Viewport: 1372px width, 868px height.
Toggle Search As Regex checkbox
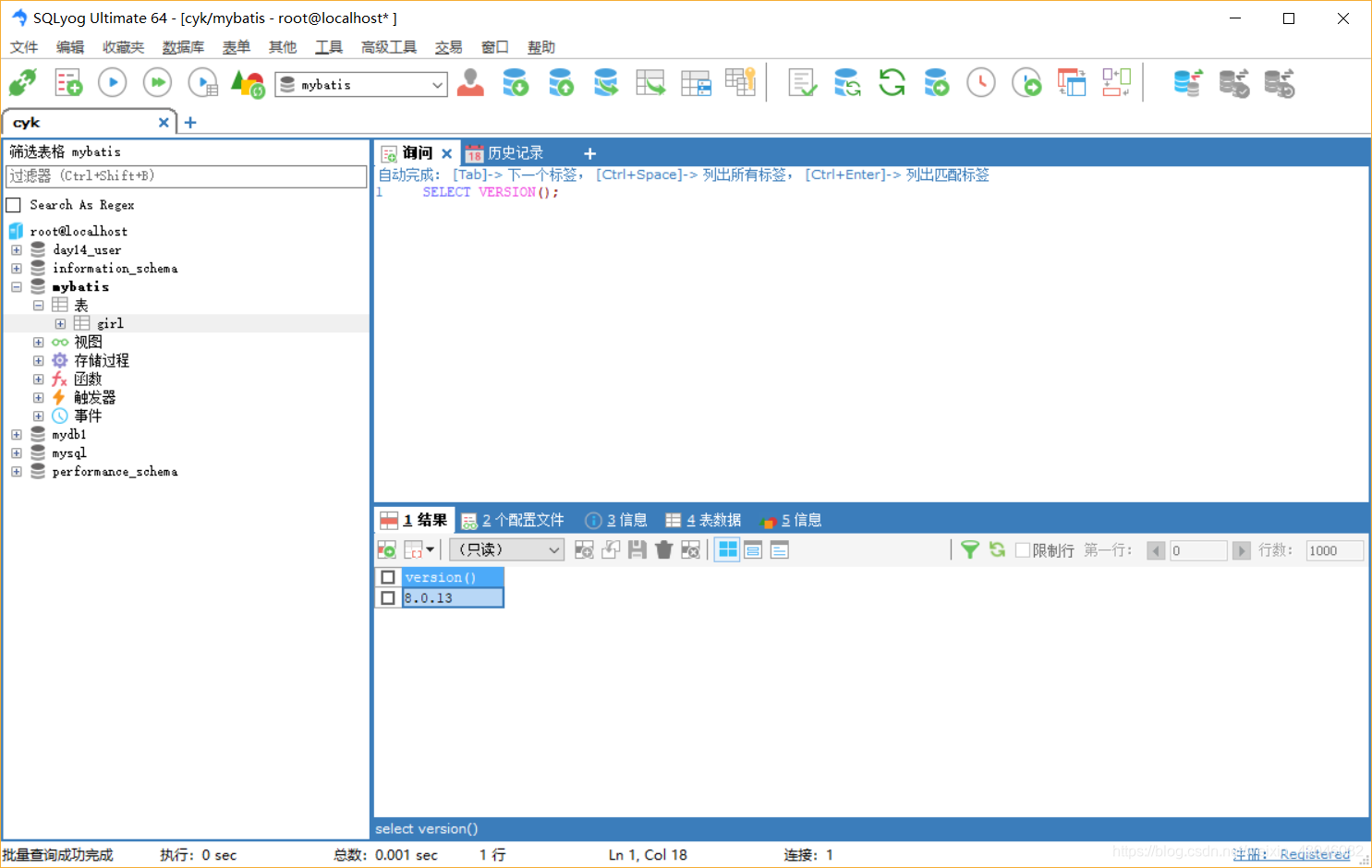14,205
